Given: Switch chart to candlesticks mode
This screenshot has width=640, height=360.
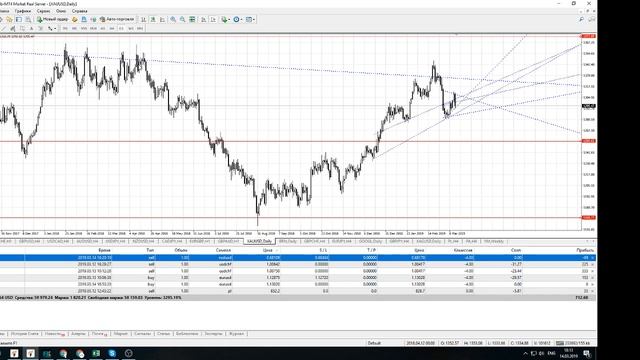Looking at the screenshot, I should [x=153, y=19].
